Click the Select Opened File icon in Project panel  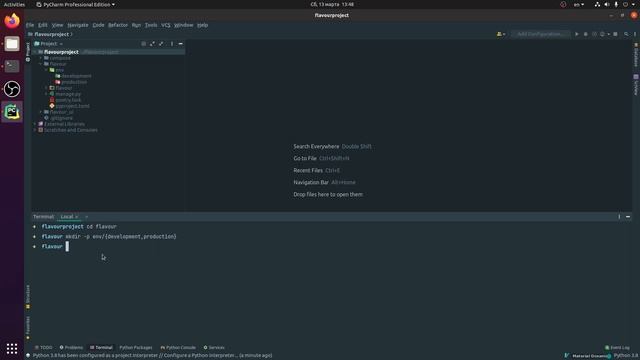pos(143,44)
